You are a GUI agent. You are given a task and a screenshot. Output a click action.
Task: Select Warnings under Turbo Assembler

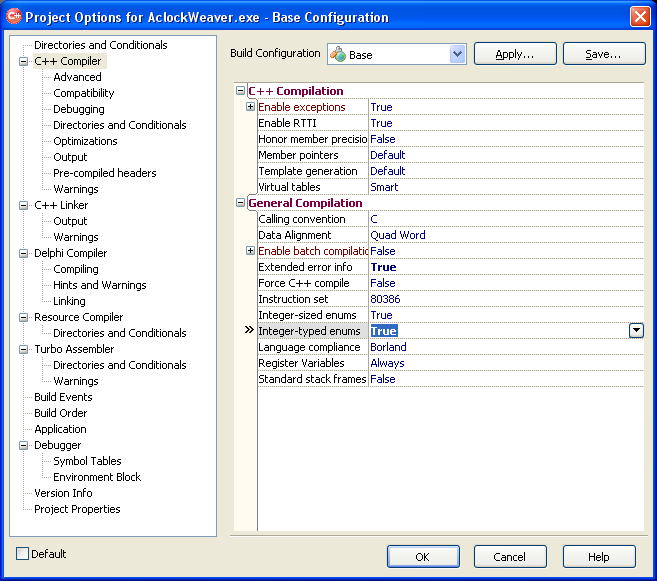(x=76, y=381)
